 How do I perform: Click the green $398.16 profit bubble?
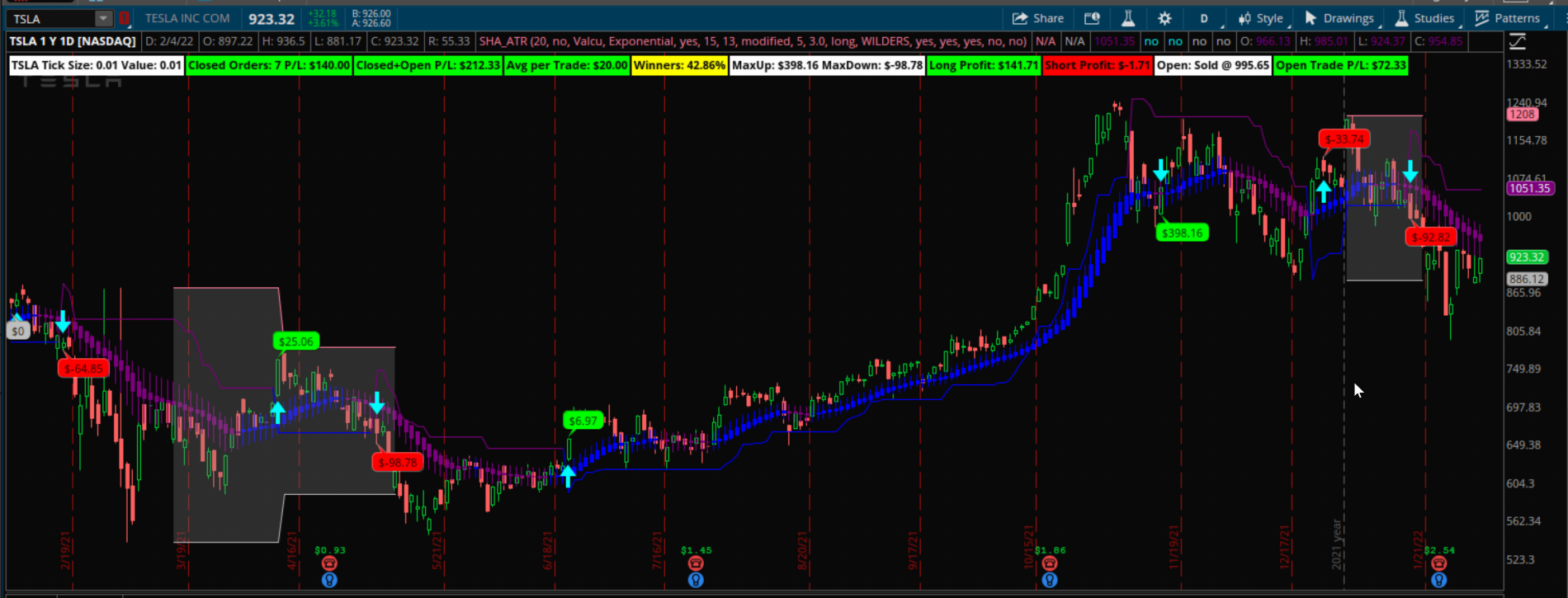coord(1182,233)
